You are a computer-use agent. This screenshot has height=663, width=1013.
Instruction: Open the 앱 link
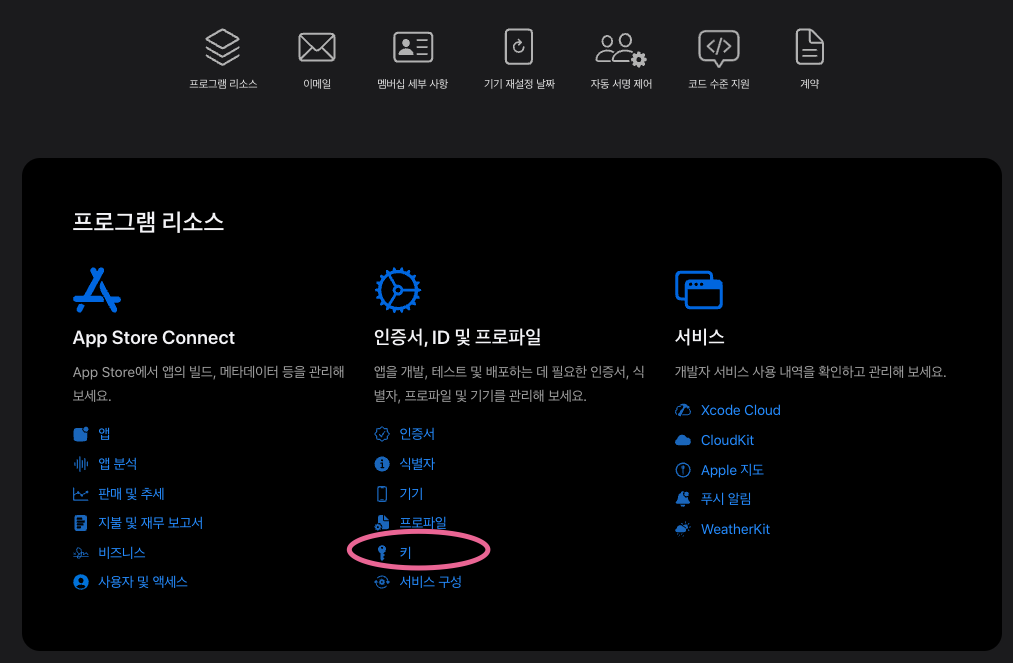click(x=104, y=434)
